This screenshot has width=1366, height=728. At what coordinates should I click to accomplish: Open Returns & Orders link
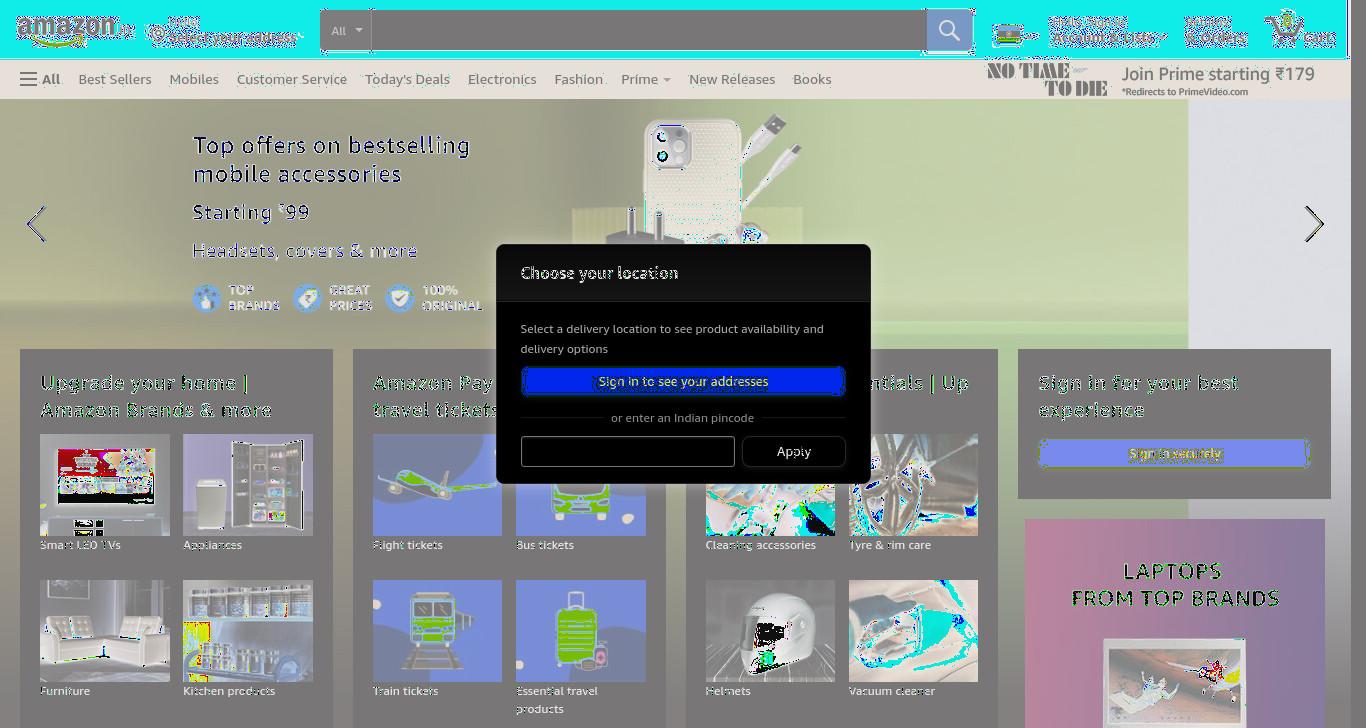coord(1215,31)
